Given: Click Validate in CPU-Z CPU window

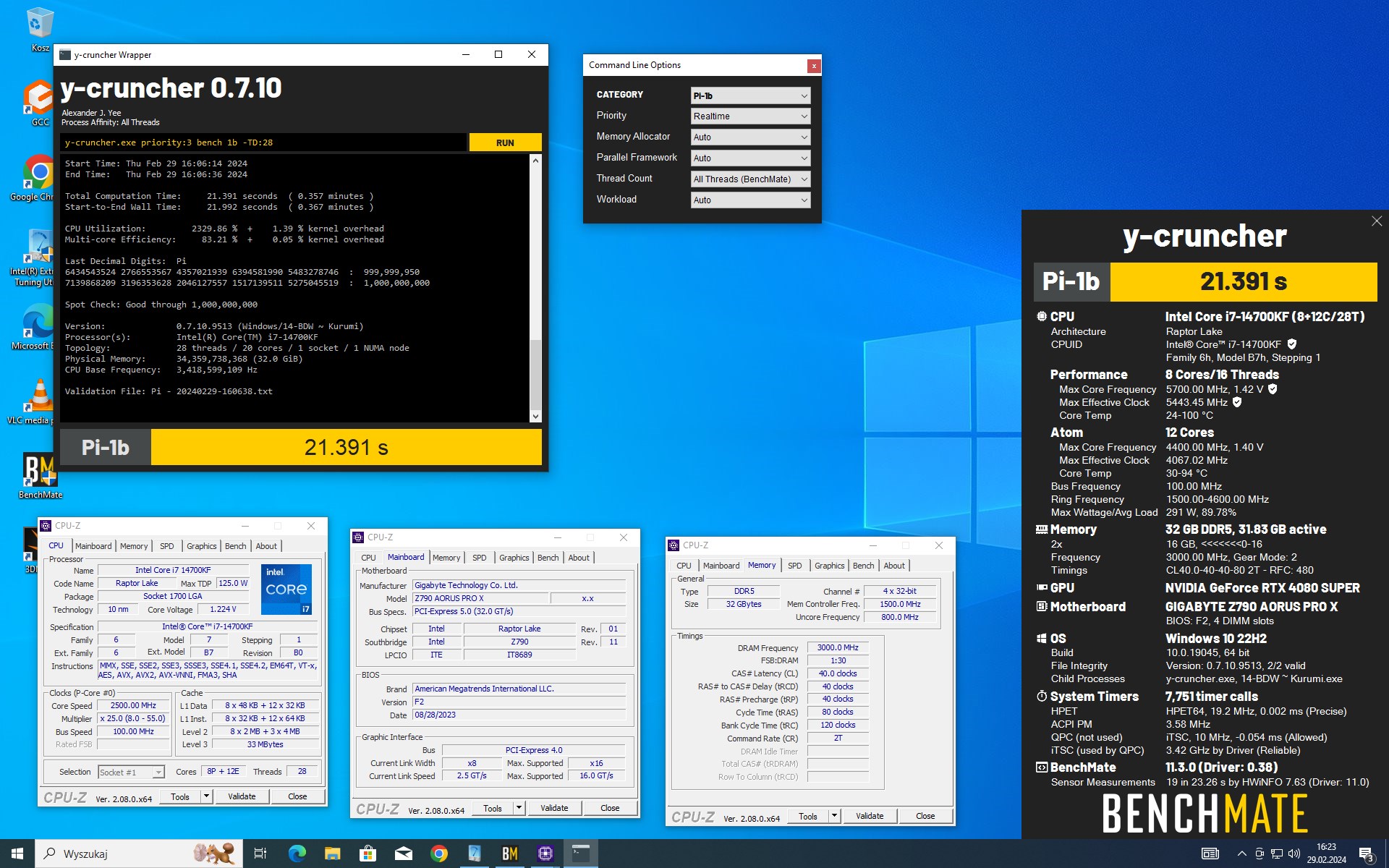Looking at the screenshot, I should 242,796.
